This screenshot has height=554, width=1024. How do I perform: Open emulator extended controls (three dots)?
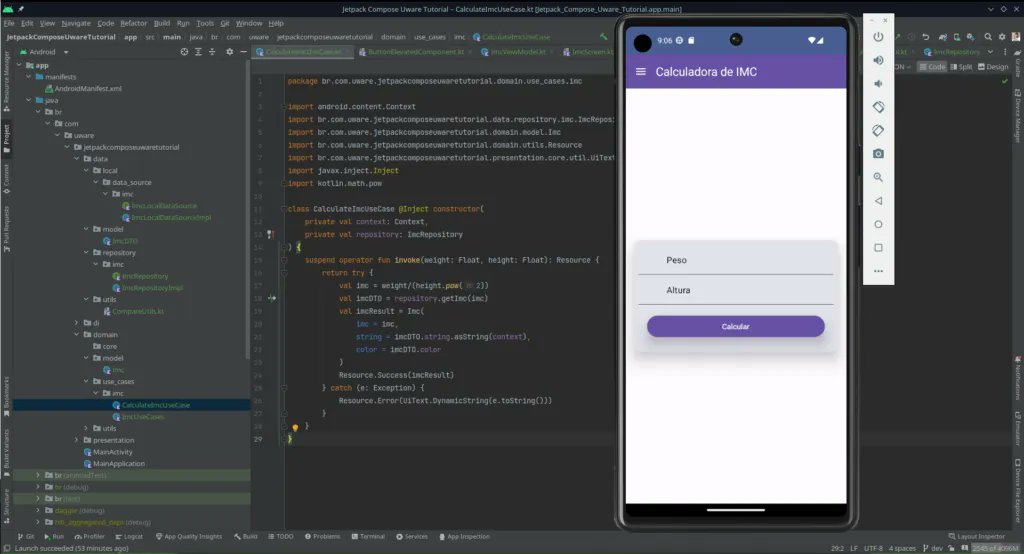coord(878,270)
